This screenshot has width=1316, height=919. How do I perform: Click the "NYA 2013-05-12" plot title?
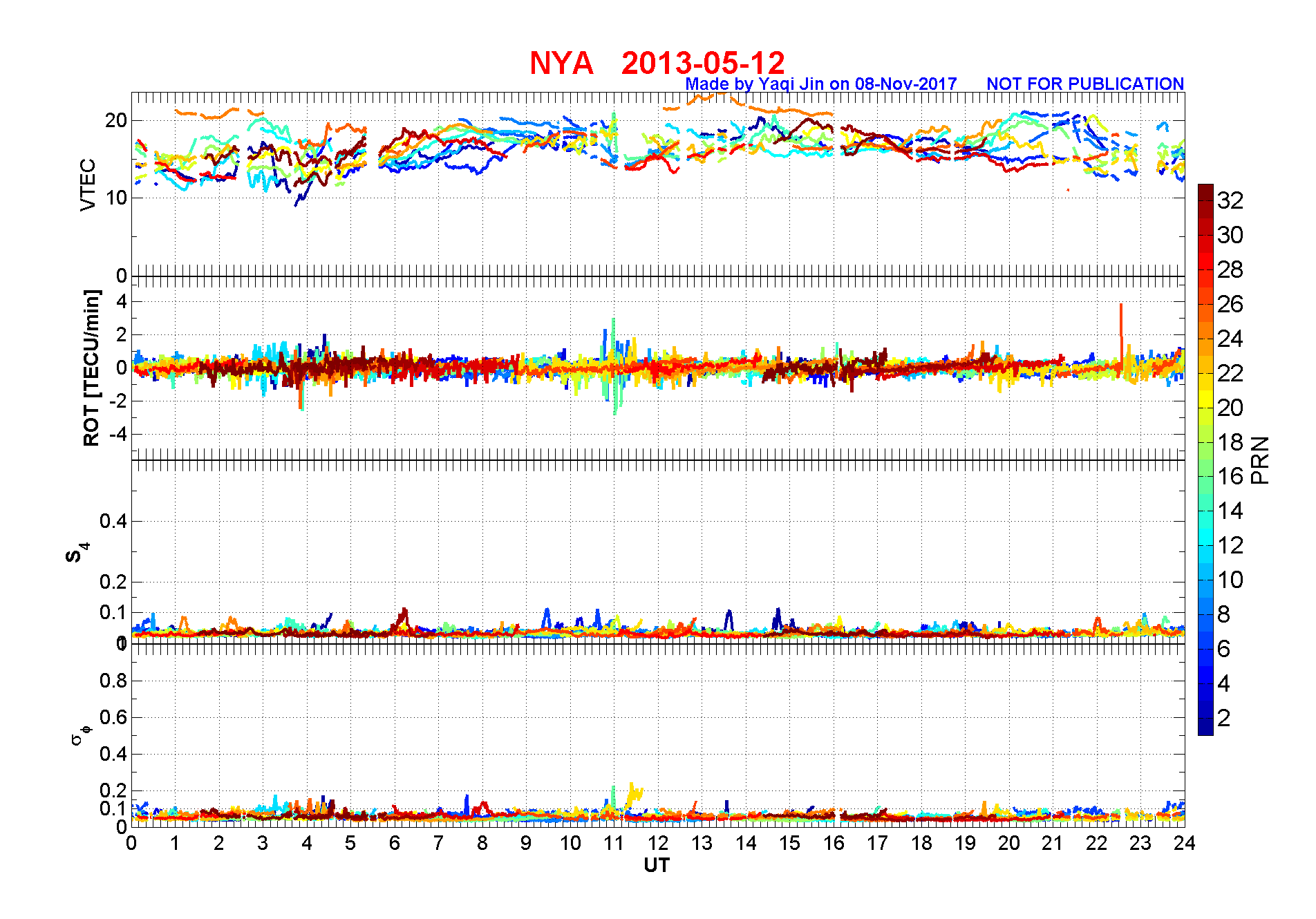coord(657,63)
